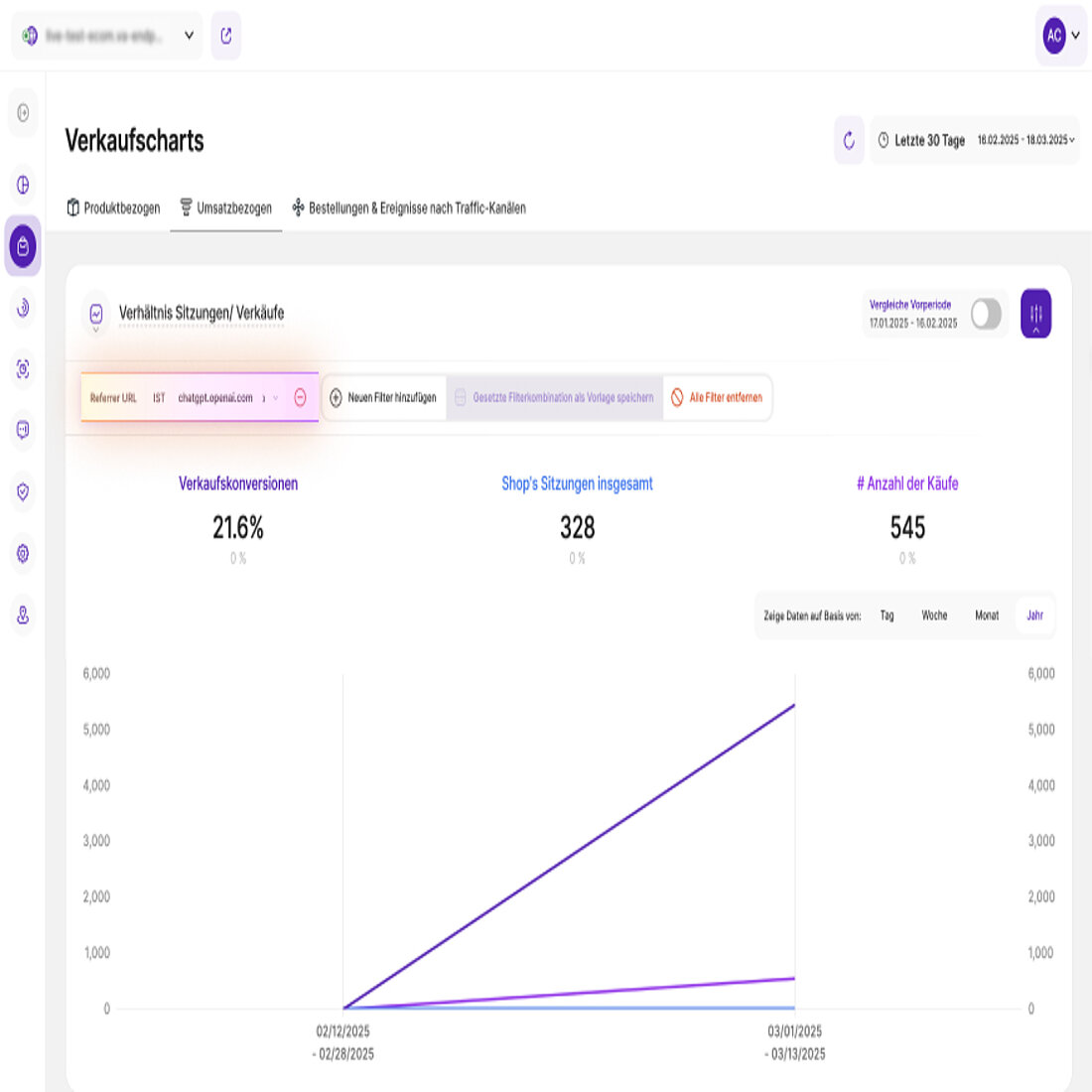The width and height of the screenshot is (1092, 1092).
Task: Enable the Vergleiche Vorperiode toggle
Action: click(x=986, y=313)
